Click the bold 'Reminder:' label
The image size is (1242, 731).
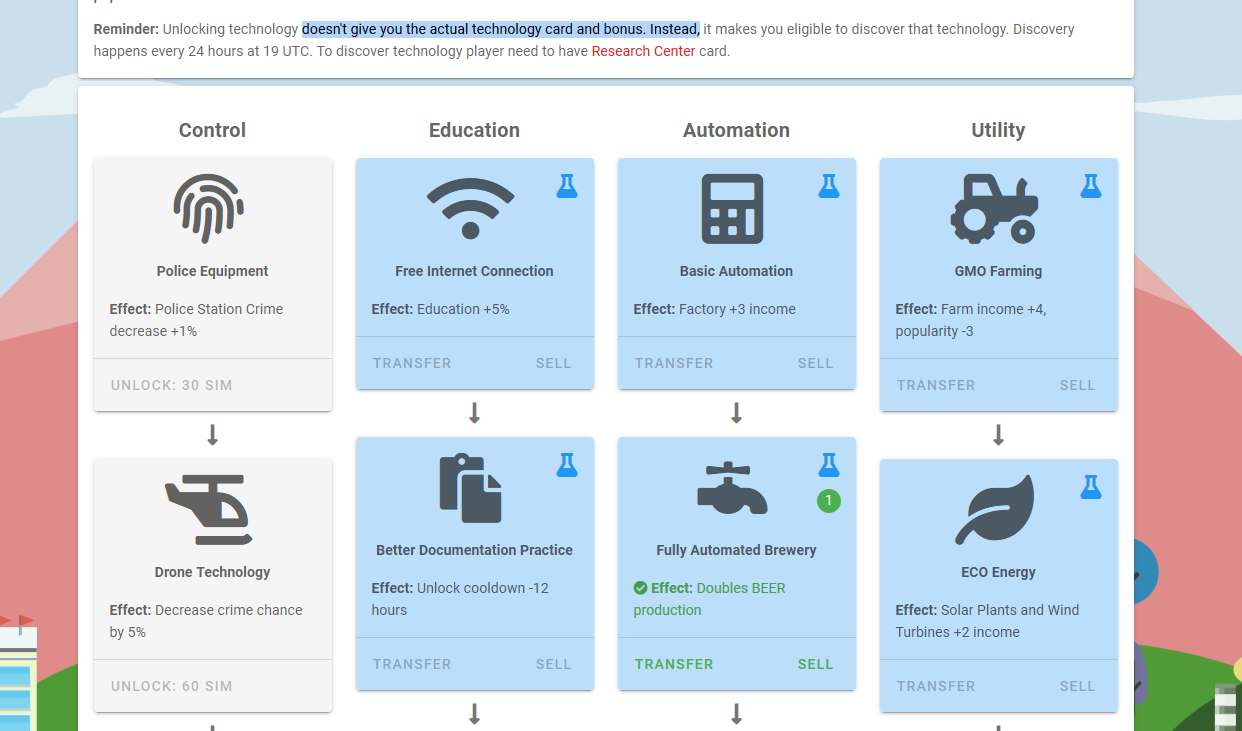[x=126, y=29]
